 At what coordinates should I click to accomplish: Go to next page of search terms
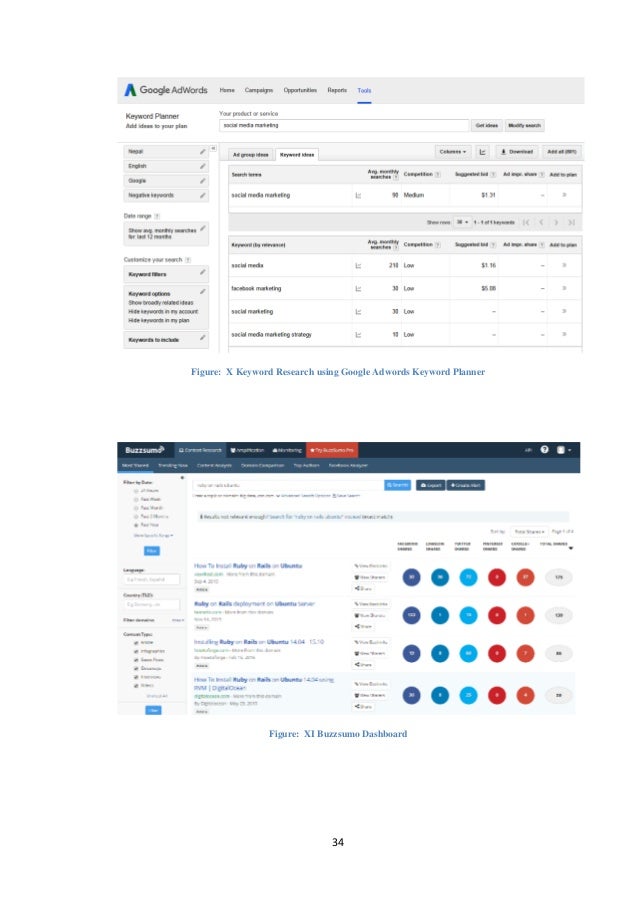click(x=556, y=222)
